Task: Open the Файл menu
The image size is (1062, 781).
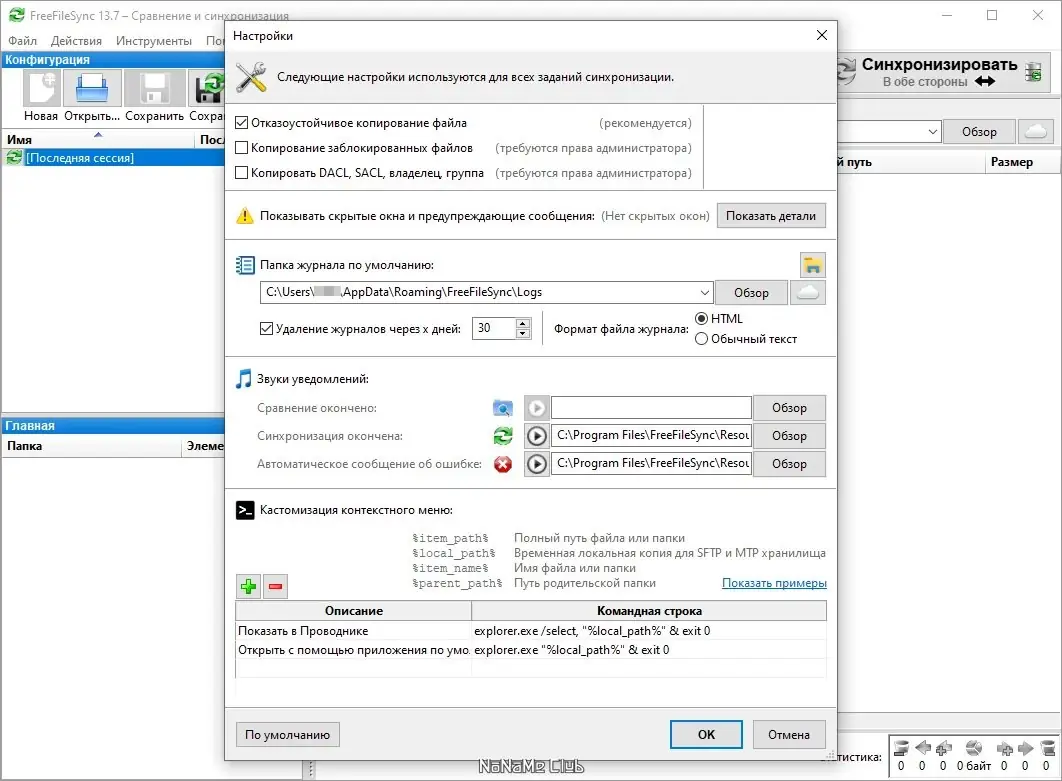Action: tap(22, 41)
